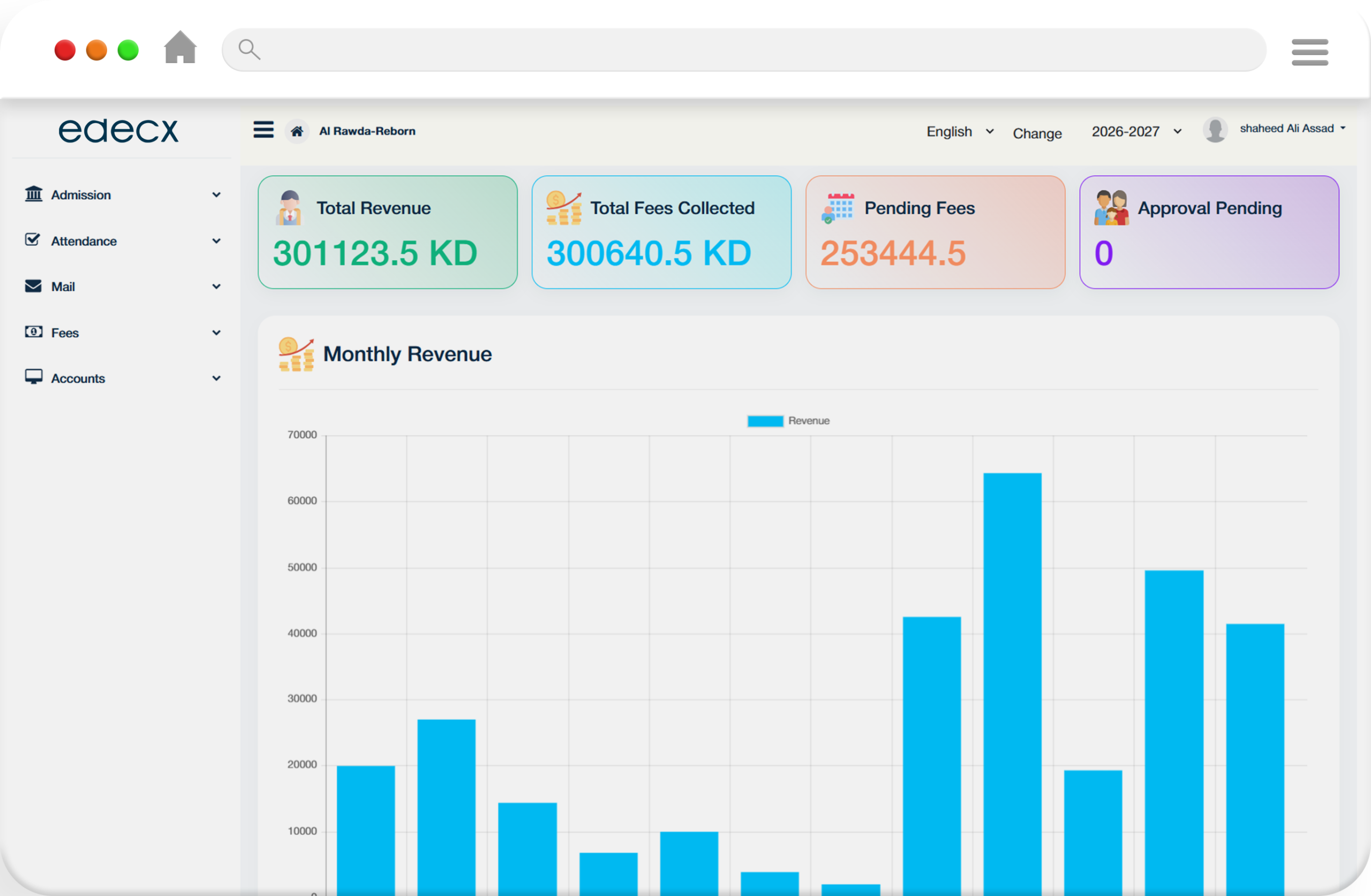Click the orange window dot
Image resolution: width=1371 pixels, height=896 pixels.
[97, 50]
